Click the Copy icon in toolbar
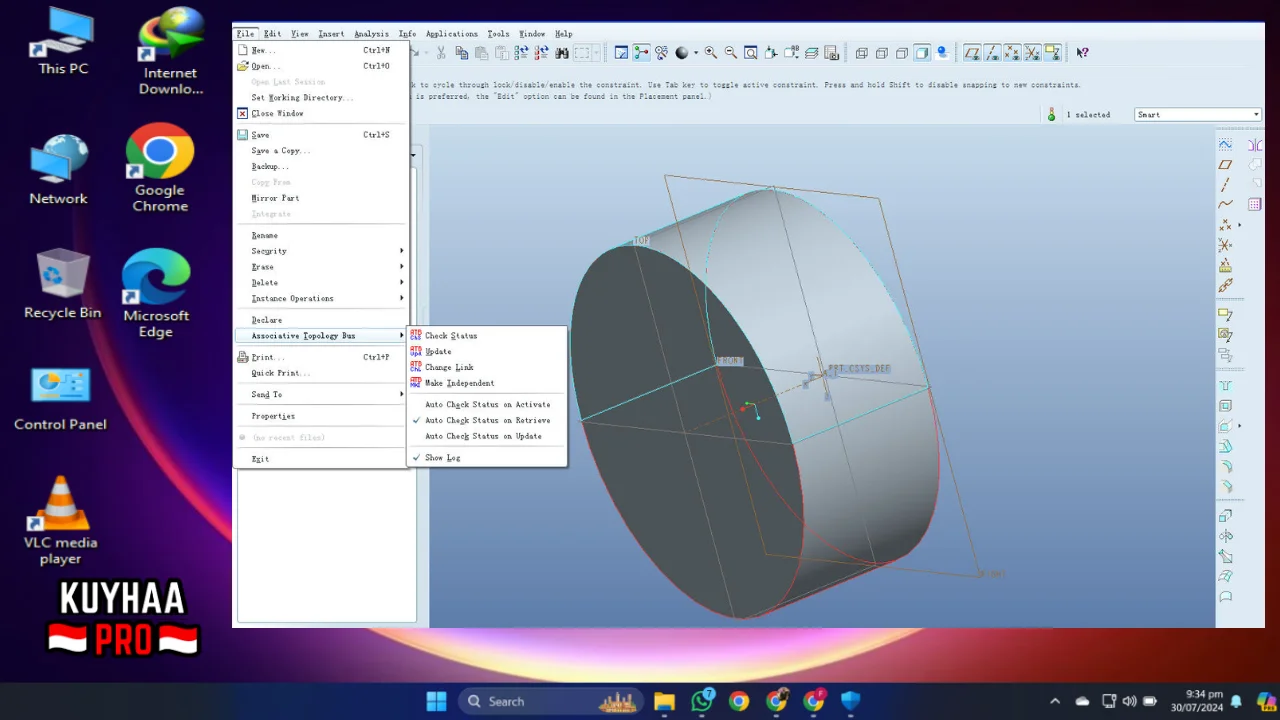Image resolution: width=1280 pixels, height=720 pixels. click(462, 52)
